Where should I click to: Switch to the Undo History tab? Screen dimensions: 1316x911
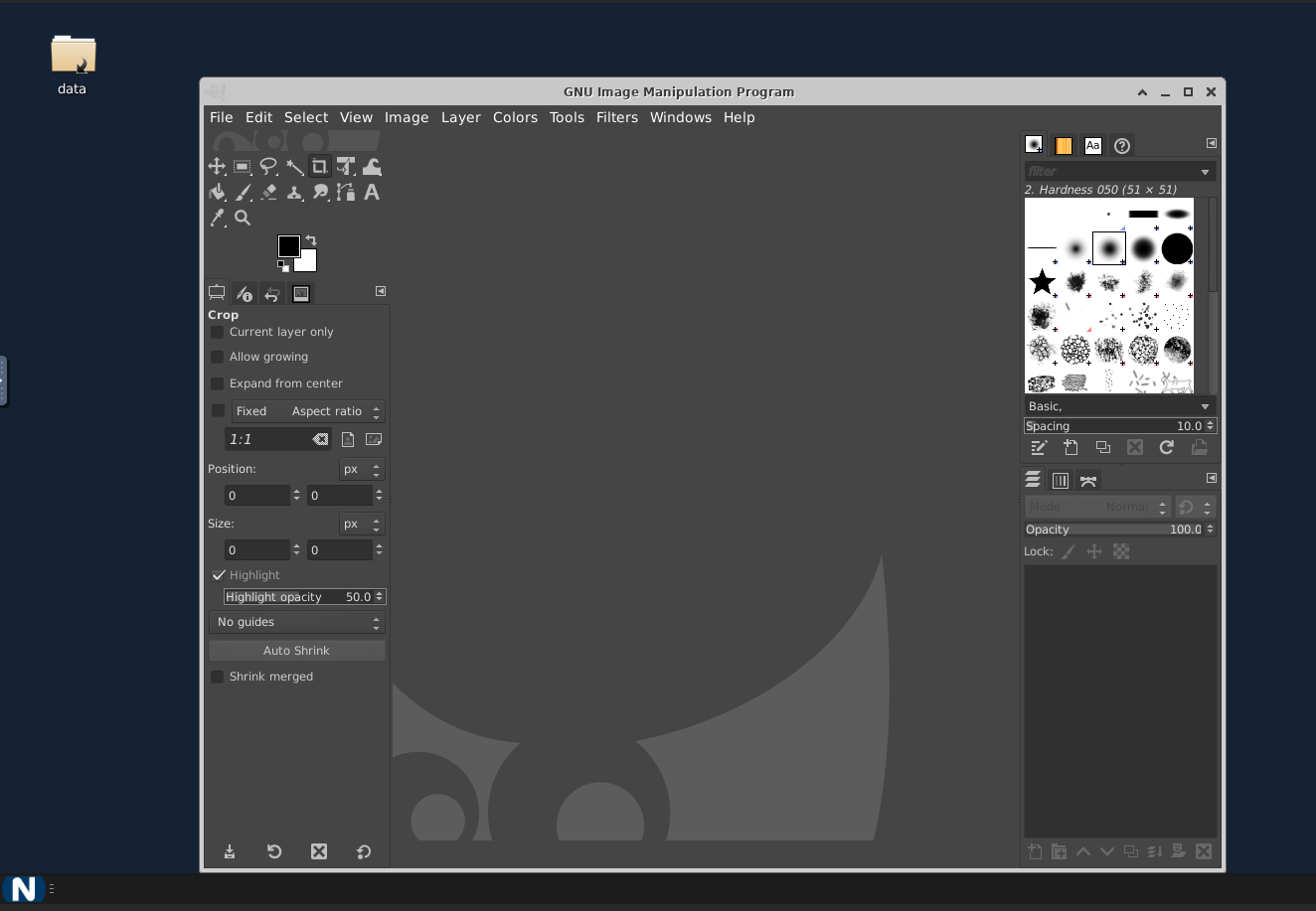coord(272,294)
